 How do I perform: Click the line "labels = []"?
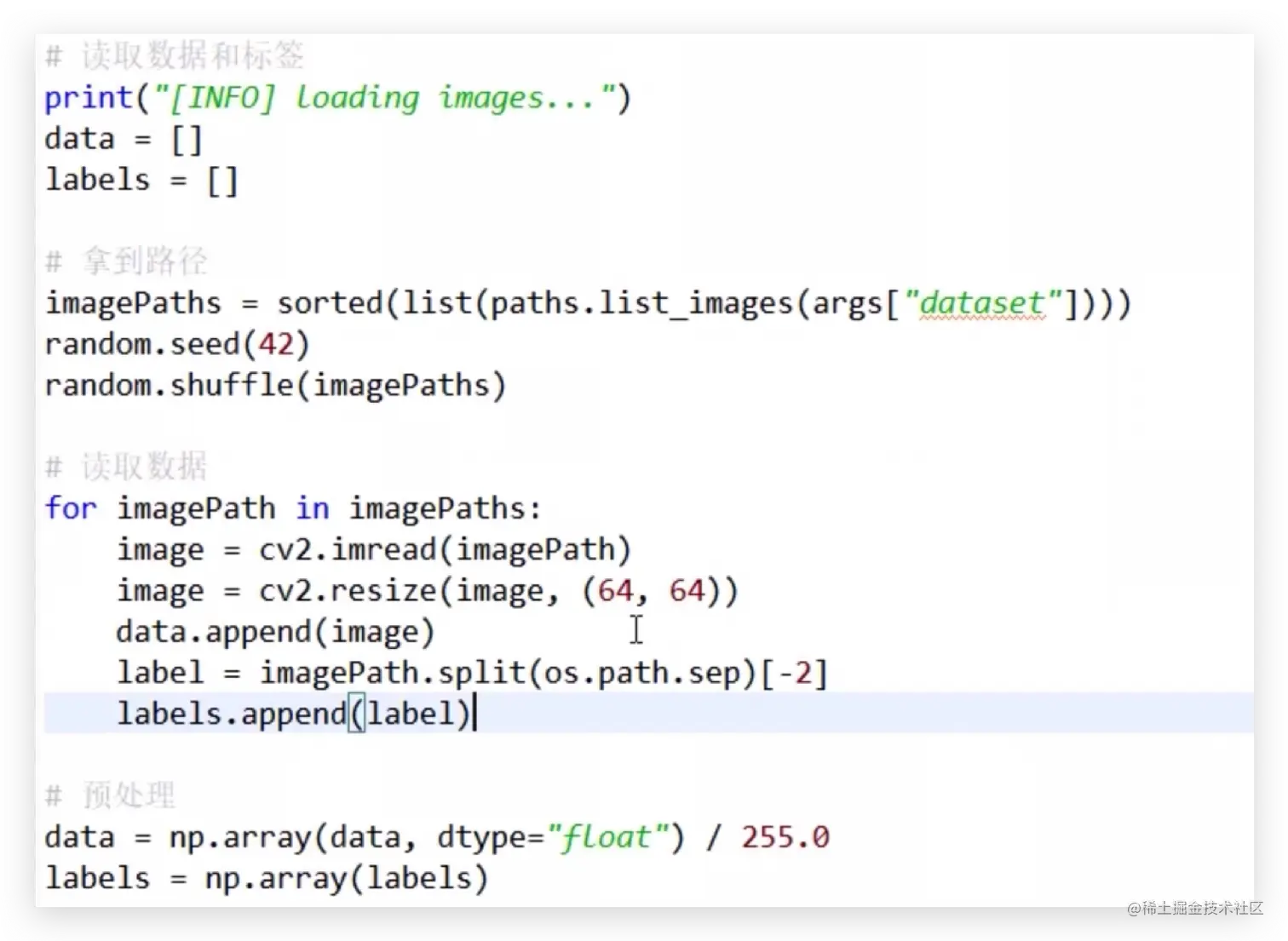141,180
